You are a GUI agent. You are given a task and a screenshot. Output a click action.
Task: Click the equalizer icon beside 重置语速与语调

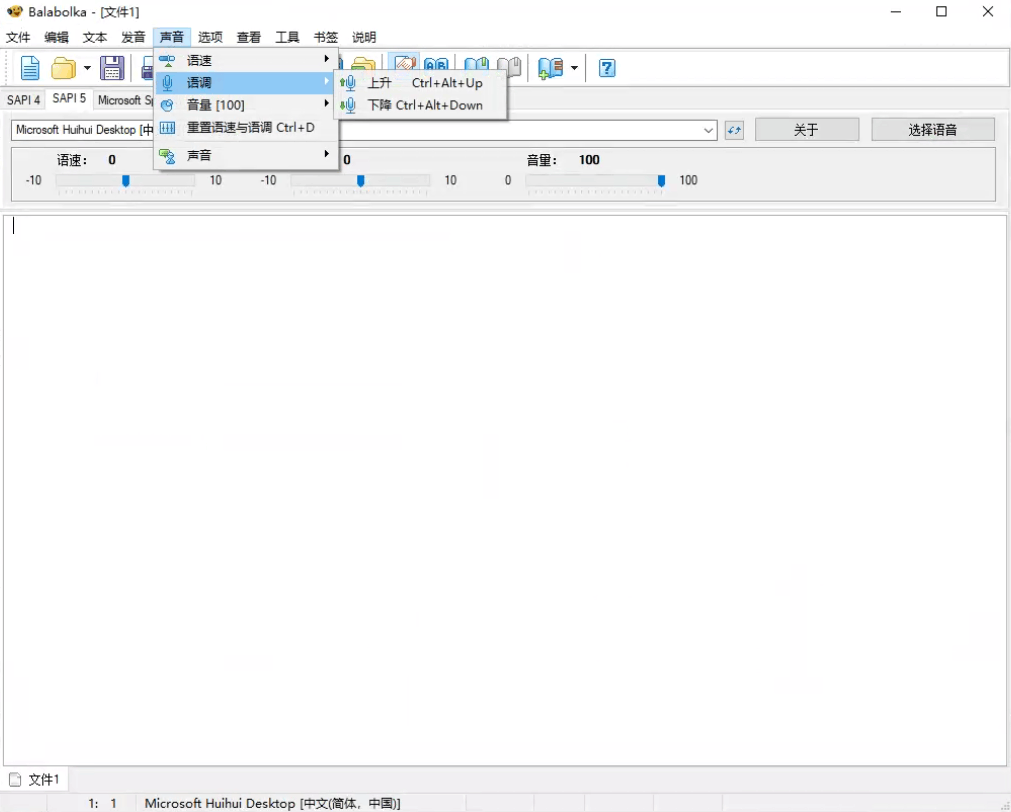[167, 128]
